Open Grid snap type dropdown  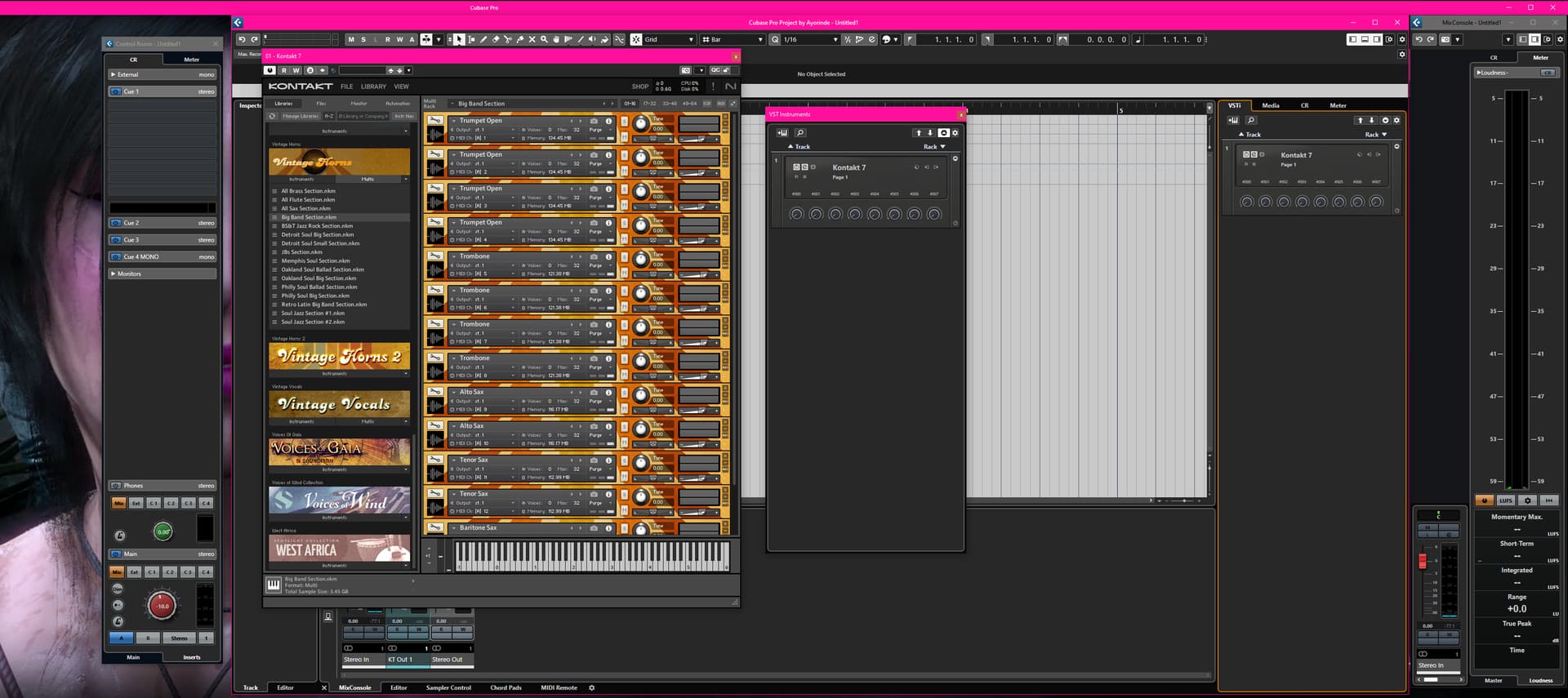(670, 39)
